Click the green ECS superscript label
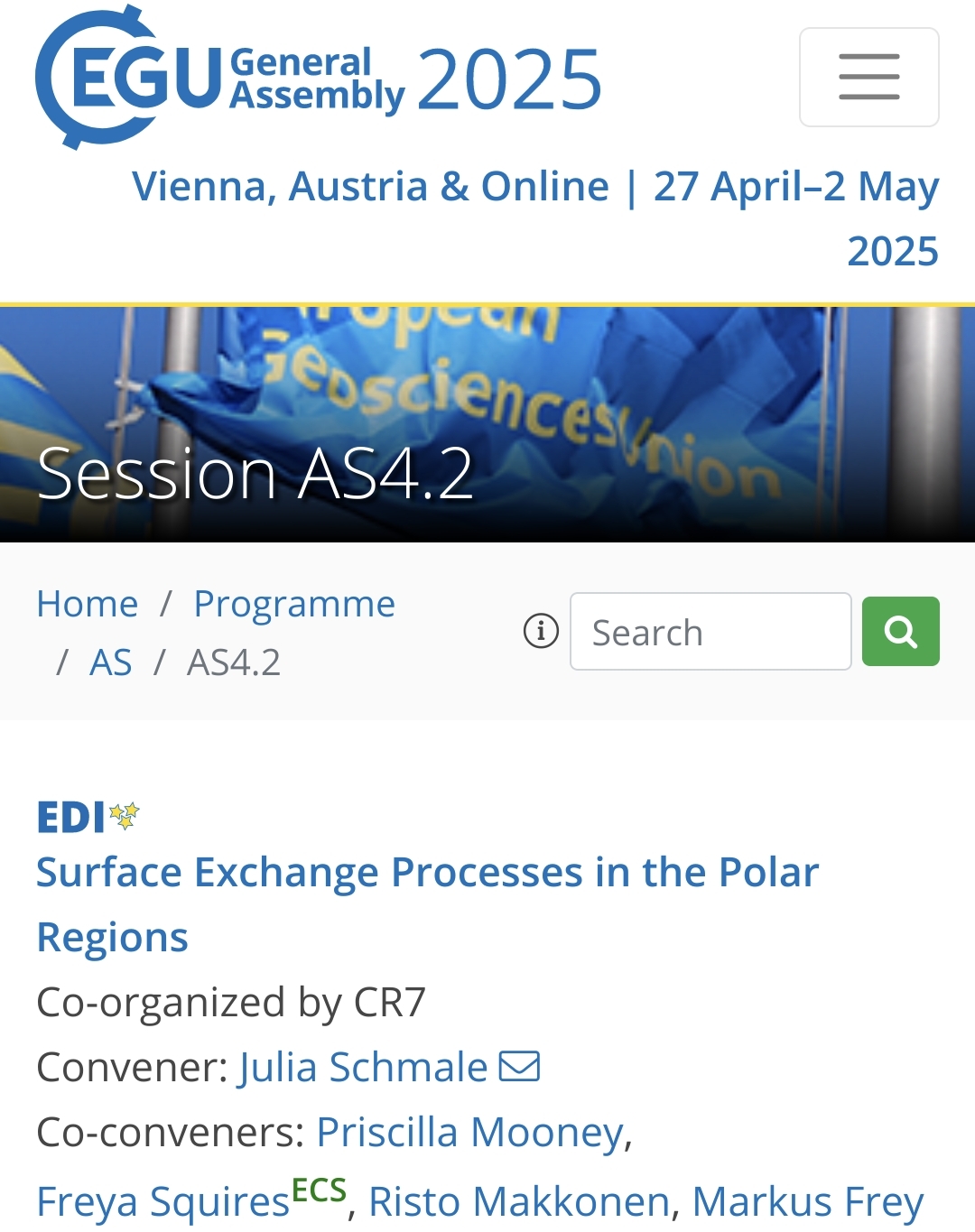The height and width of the screenshot is (1232, 975). pos(319,1190)
